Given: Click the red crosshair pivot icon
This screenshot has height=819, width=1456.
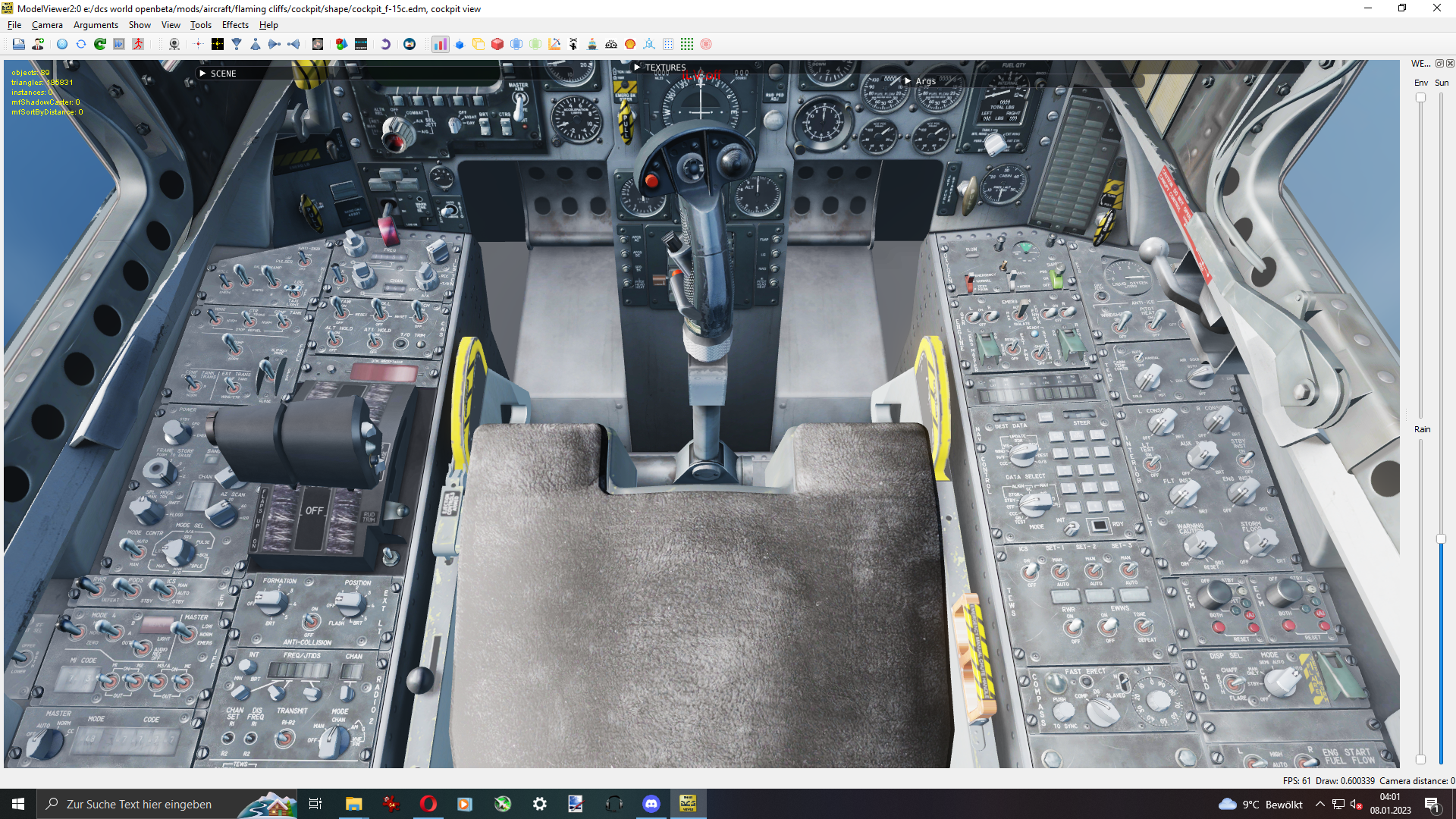Looking at the screenshot, I should tap(199, 44).
